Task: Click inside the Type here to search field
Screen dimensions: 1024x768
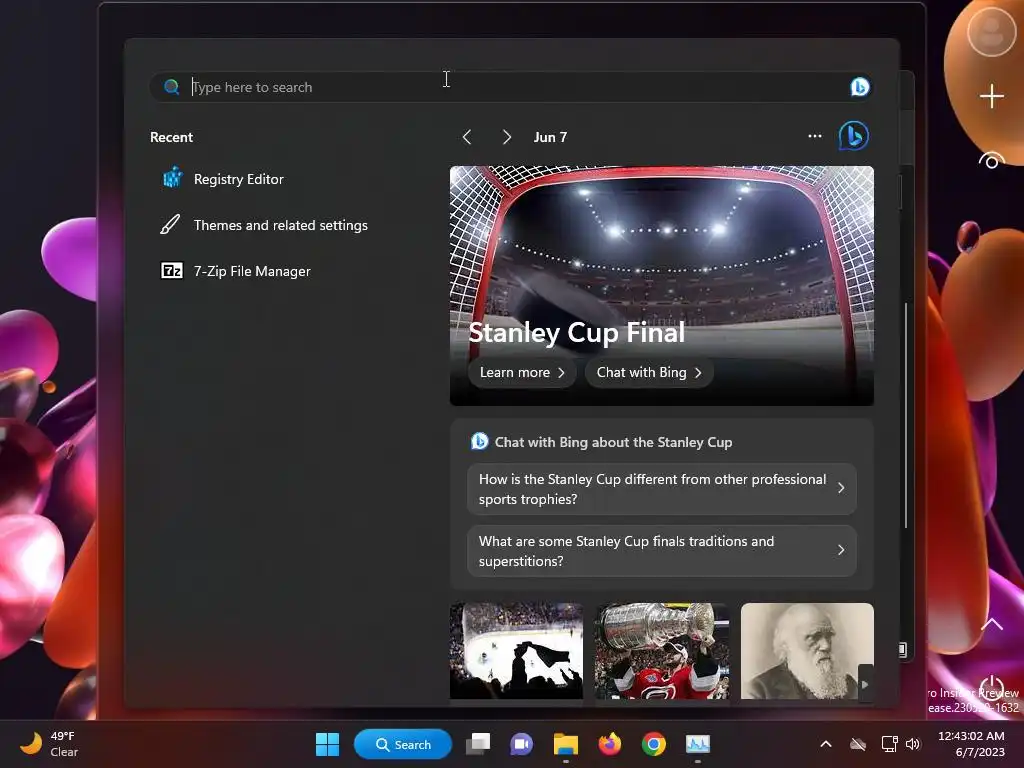Action: (509, 87)
